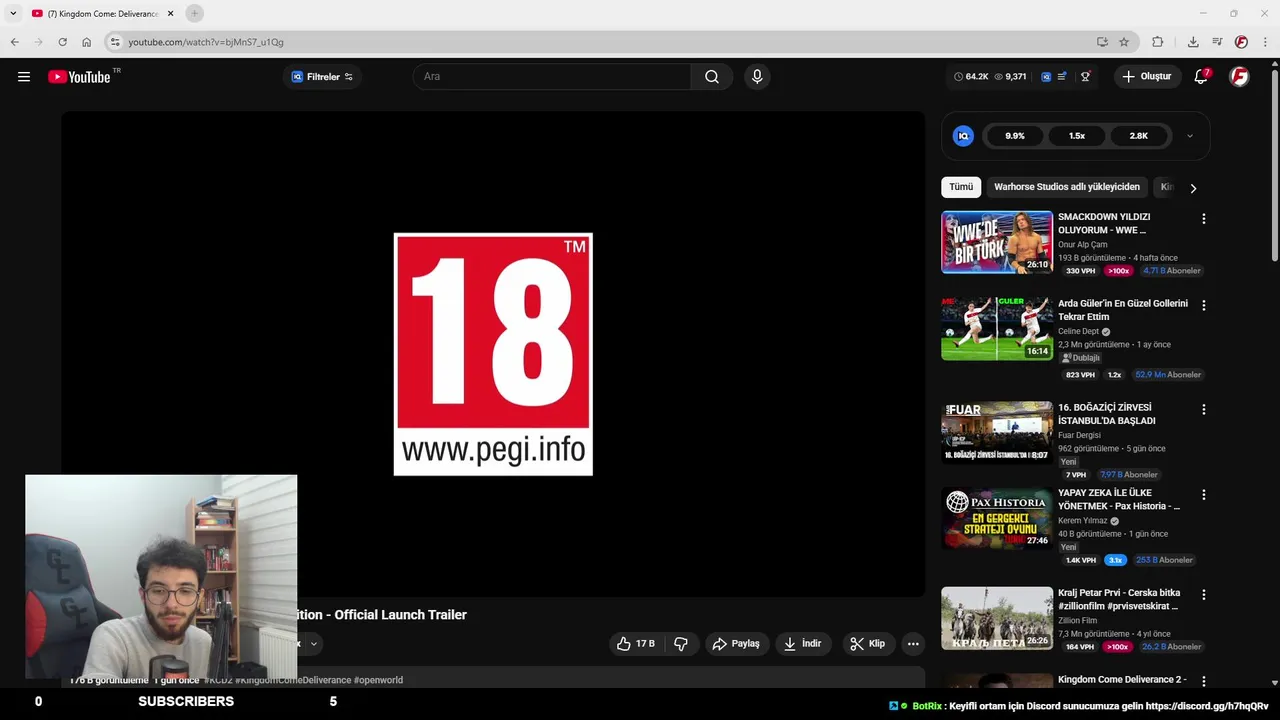Viewport: 1280px width, 720px height.
Task: Open the Pax Historia video thumbnail
Action: [997, 518]
